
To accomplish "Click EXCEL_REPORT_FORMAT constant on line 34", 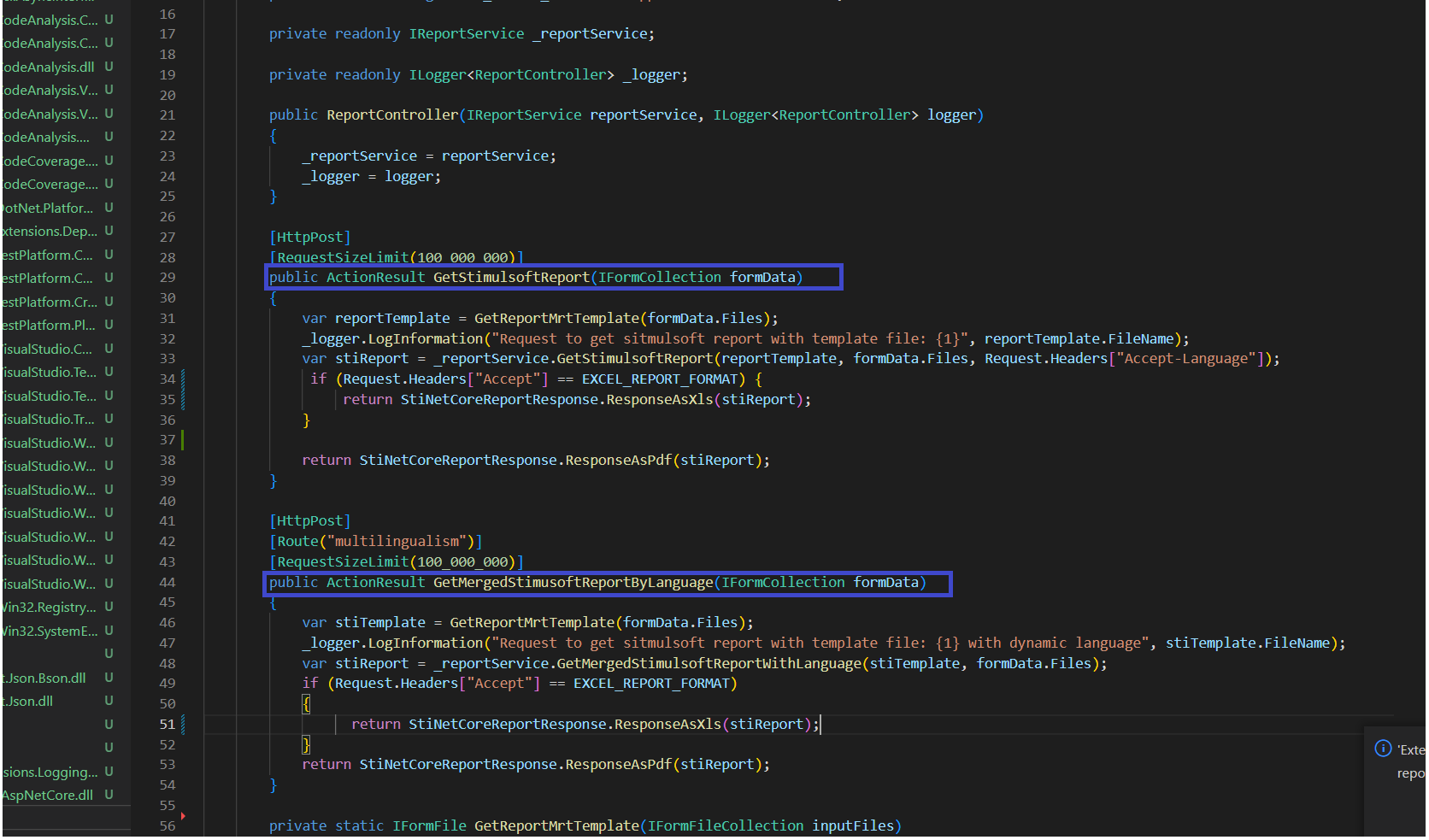I will pyautogui.click(x=659, y=379).
